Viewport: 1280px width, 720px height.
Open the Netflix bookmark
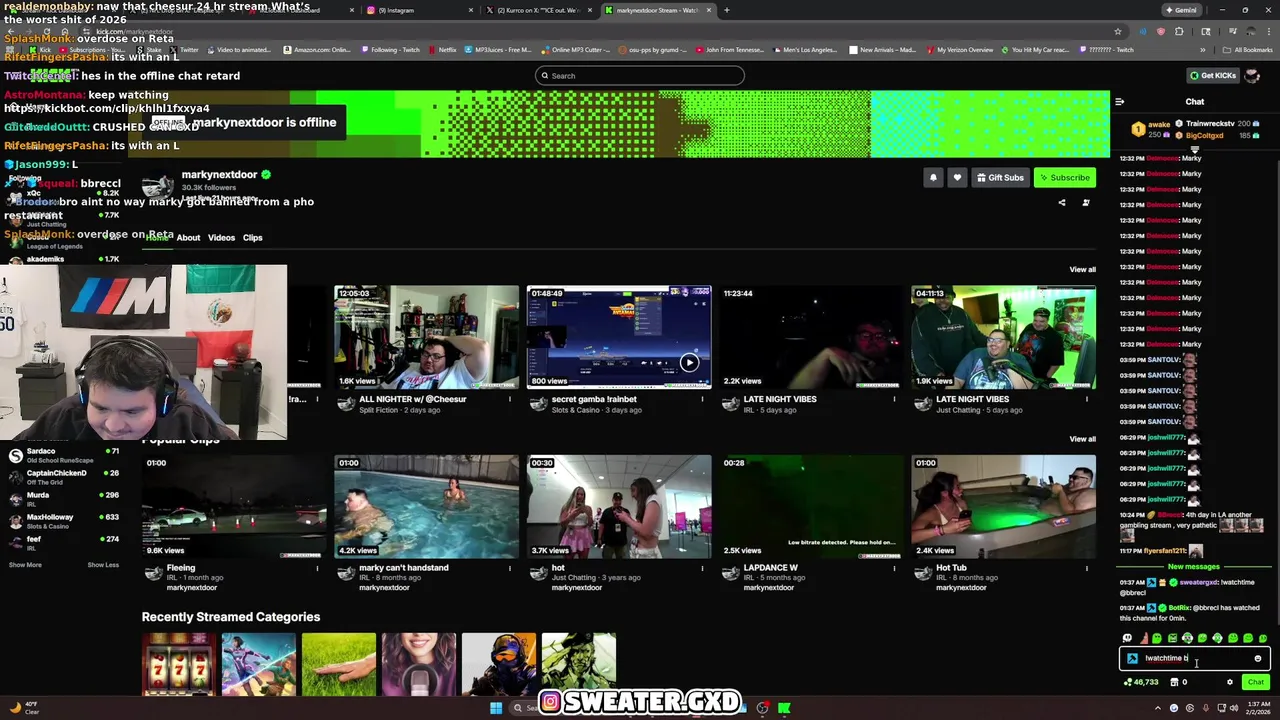pos(441,50)
